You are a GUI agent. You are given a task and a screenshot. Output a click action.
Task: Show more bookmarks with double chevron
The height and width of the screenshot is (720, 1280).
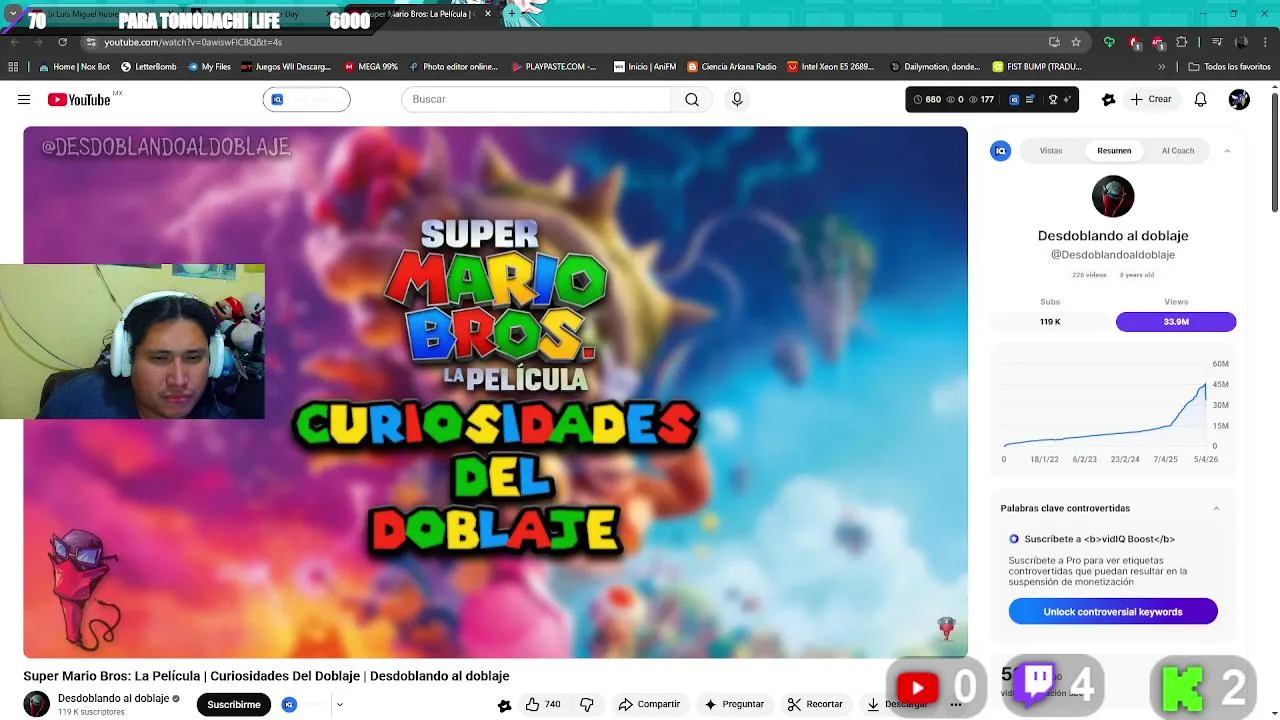coord(1161,67)
